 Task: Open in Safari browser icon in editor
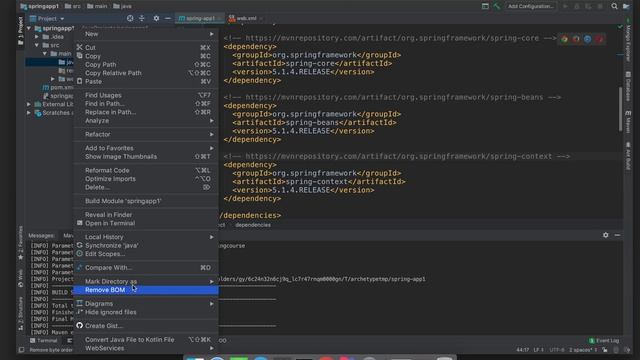587,39
